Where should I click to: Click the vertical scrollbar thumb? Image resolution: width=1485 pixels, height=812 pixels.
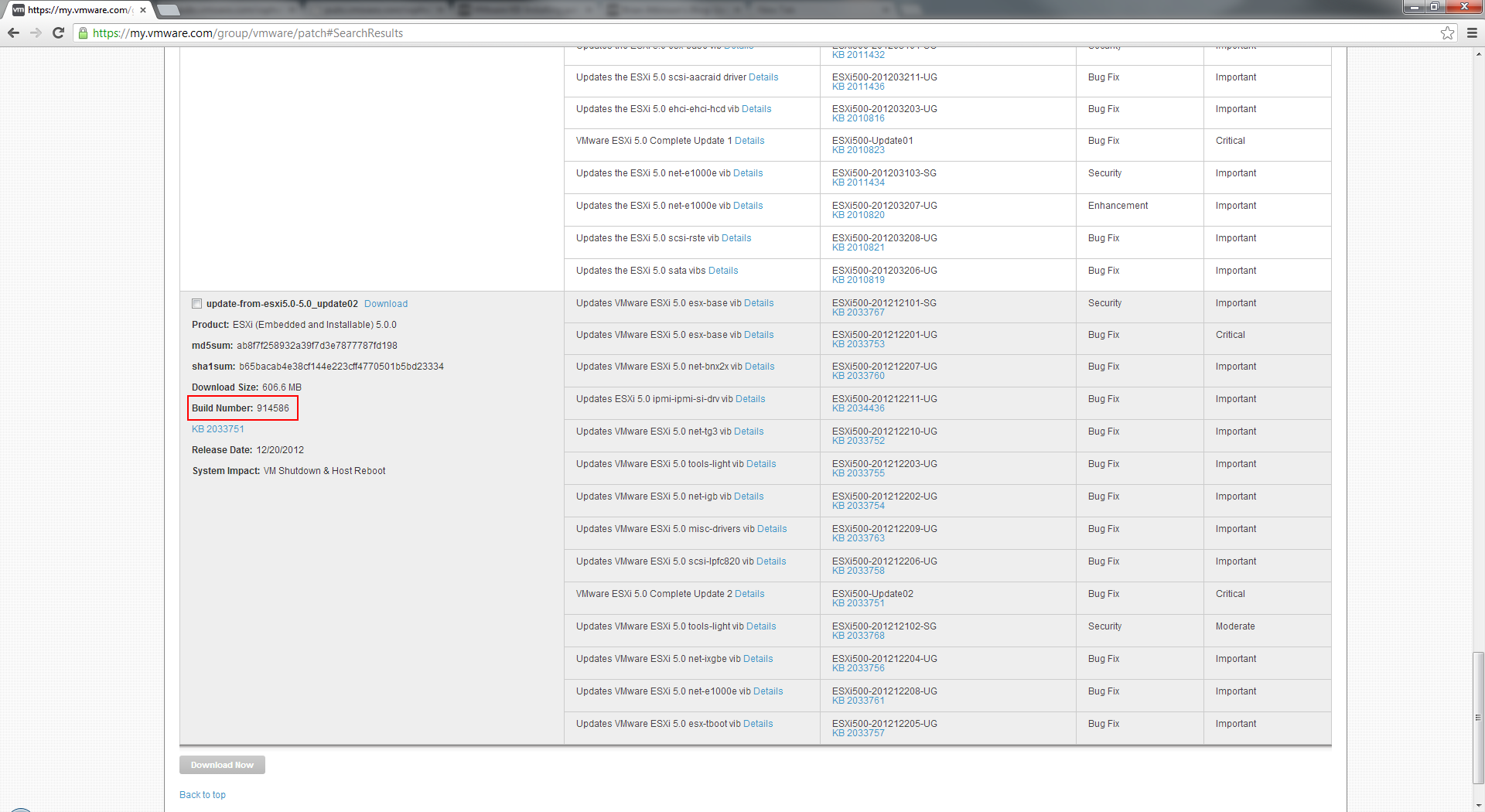point(1478,718)
